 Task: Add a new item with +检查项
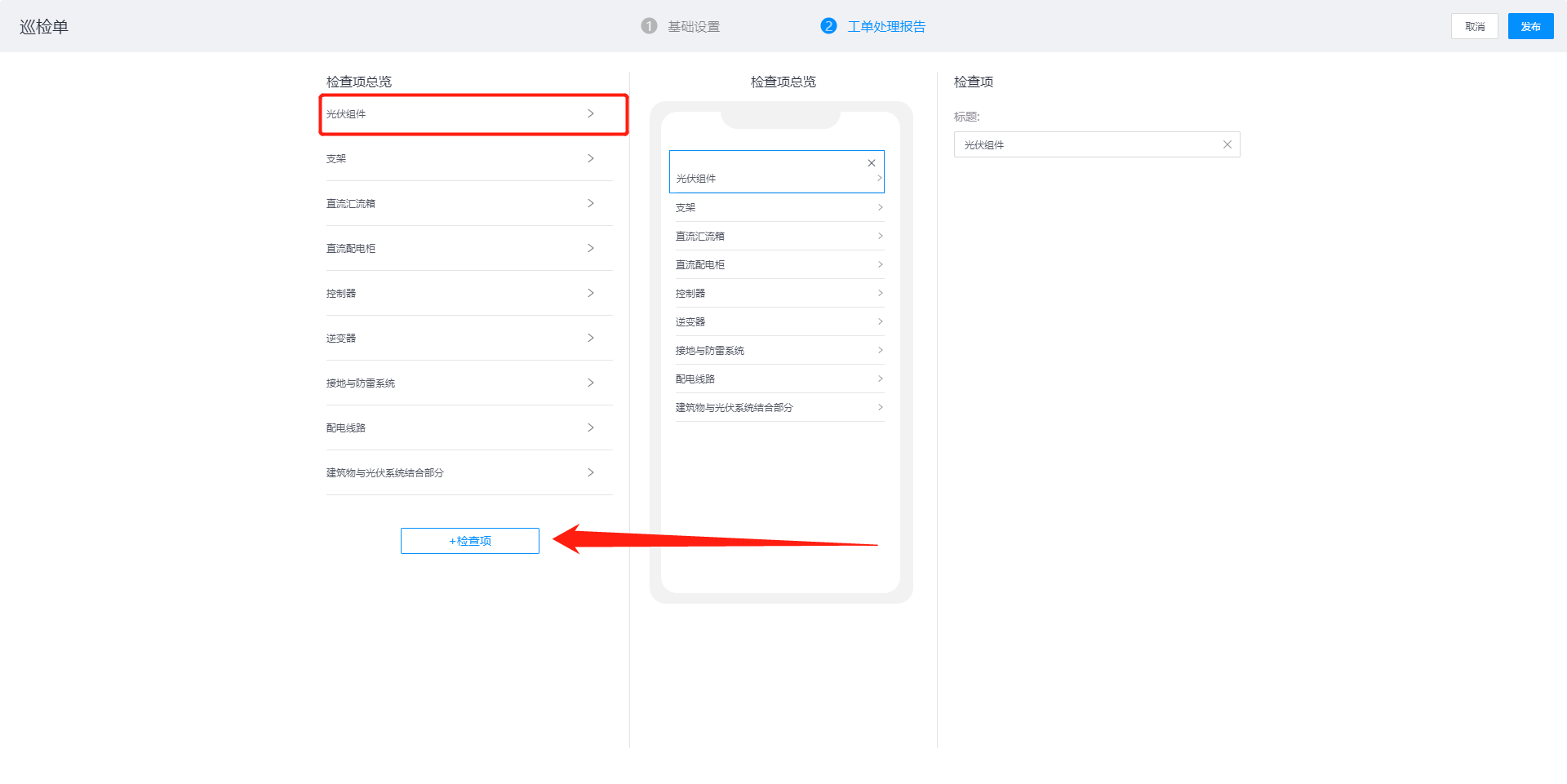click(470, 541)
